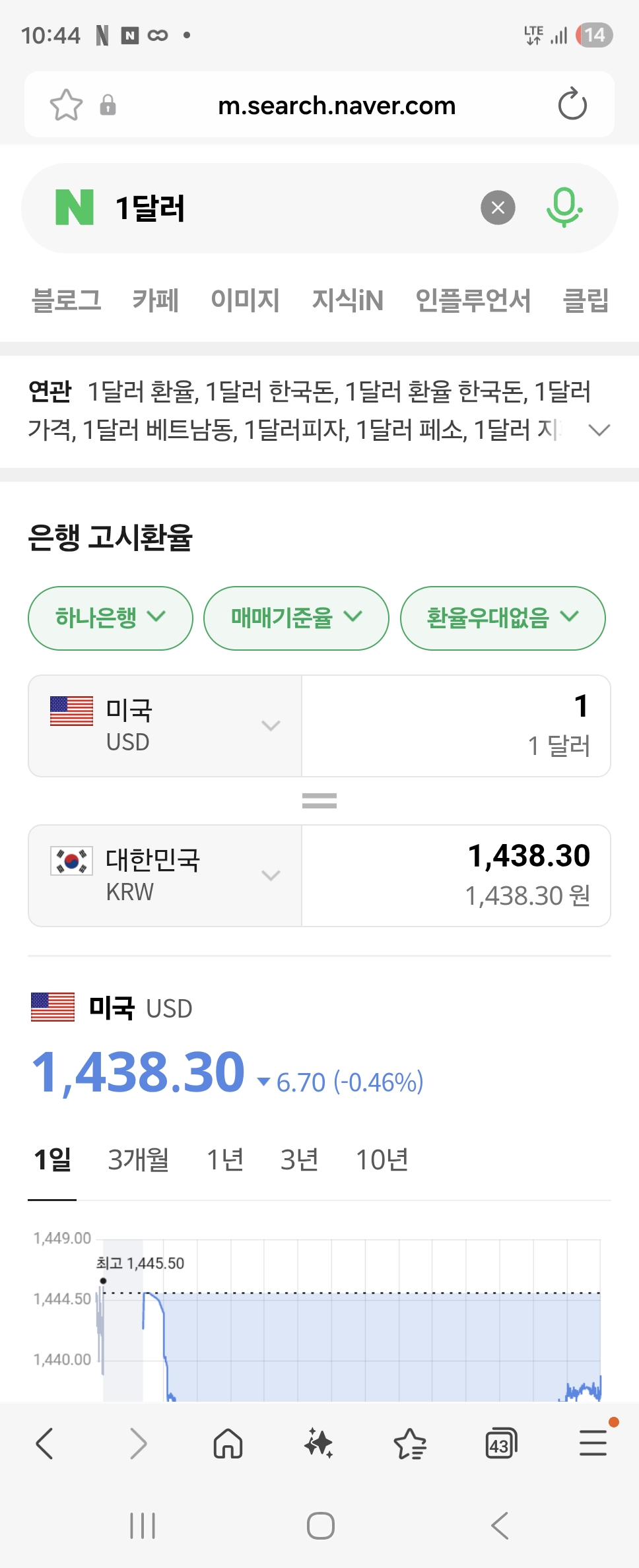This screenshot has width=639, height=1568.
Task: Open the browser hamburger menu
Action: pyautogui.click(x=593, y=1443)
